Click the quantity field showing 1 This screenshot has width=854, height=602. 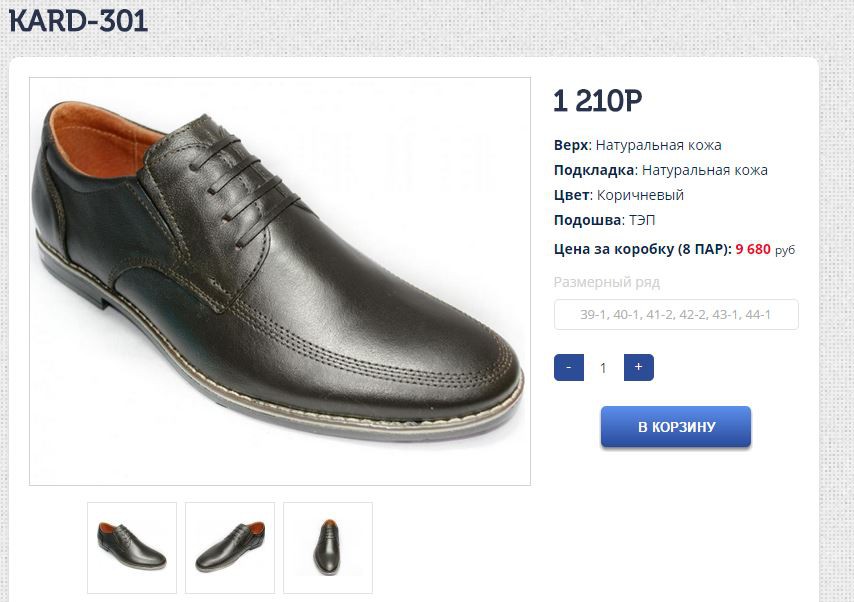(x=603, y=368)
